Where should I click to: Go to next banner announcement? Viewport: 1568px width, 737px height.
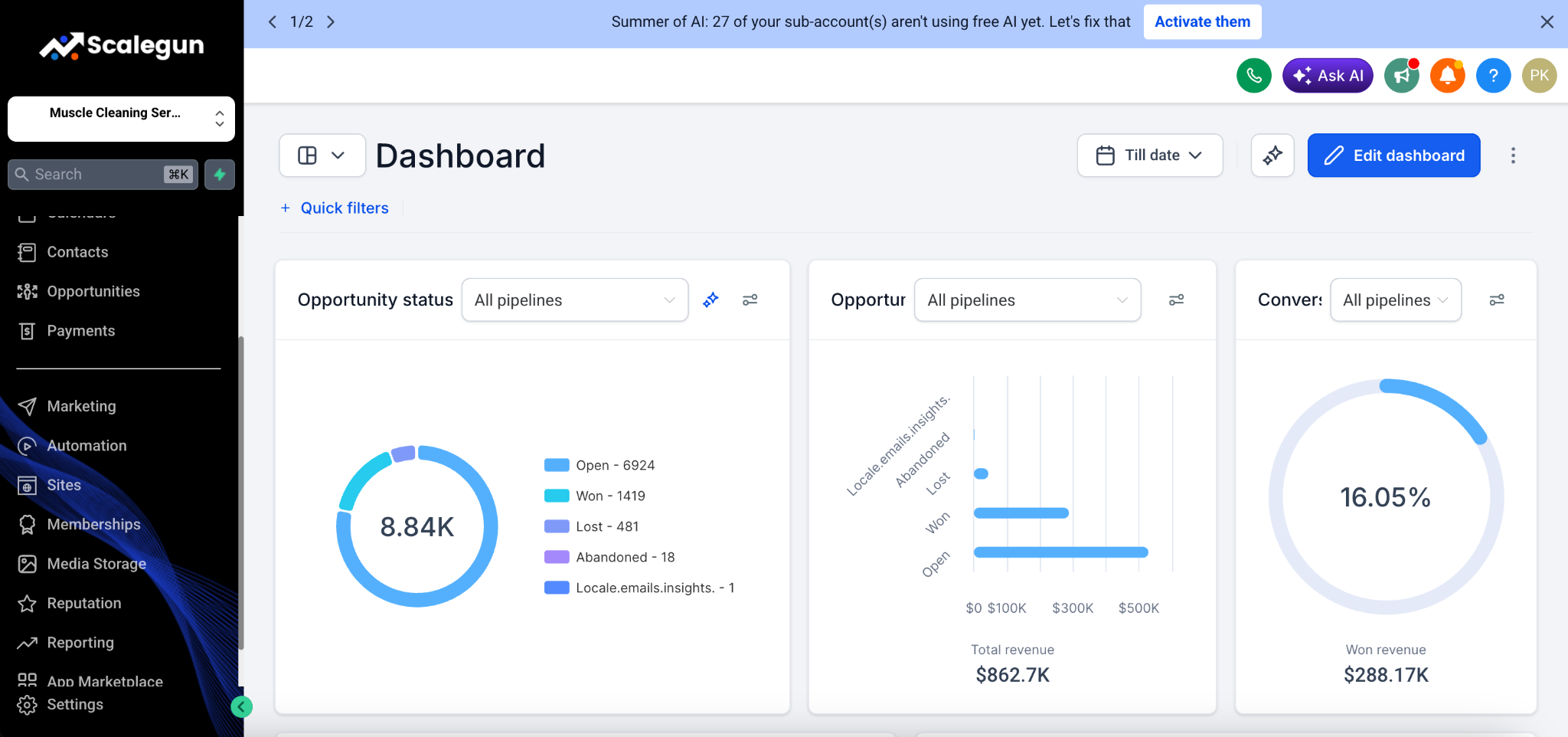pyautogui.click(x=331, y=21)
